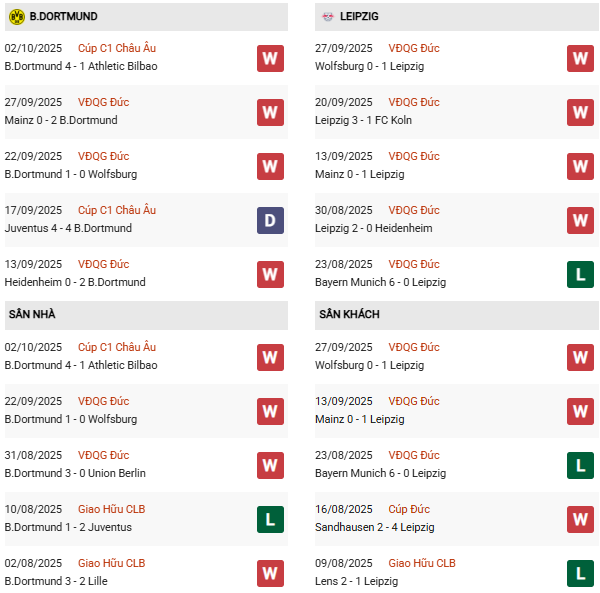
Task: Click the D badge for Juventus 4-4 B.Dortmund
Action: click(270, 220)
